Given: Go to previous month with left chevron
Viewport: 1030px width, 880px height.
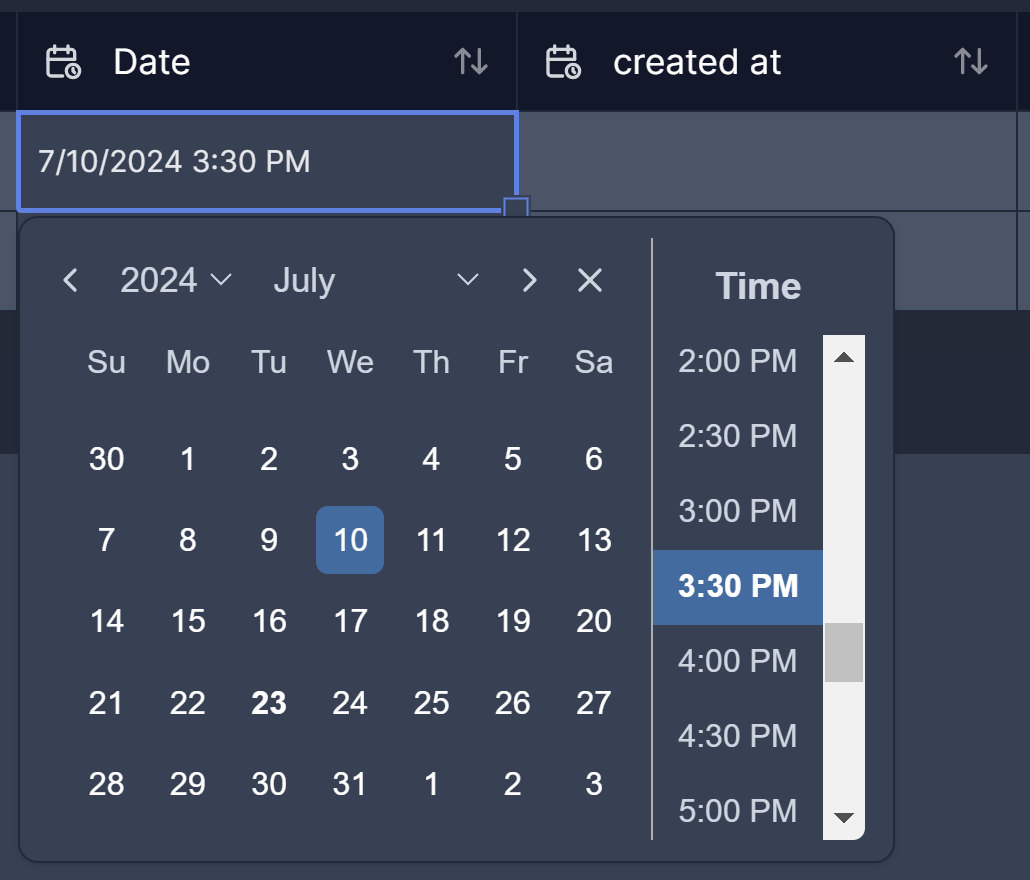Looking at the screenshot, I should coord(70,281).
